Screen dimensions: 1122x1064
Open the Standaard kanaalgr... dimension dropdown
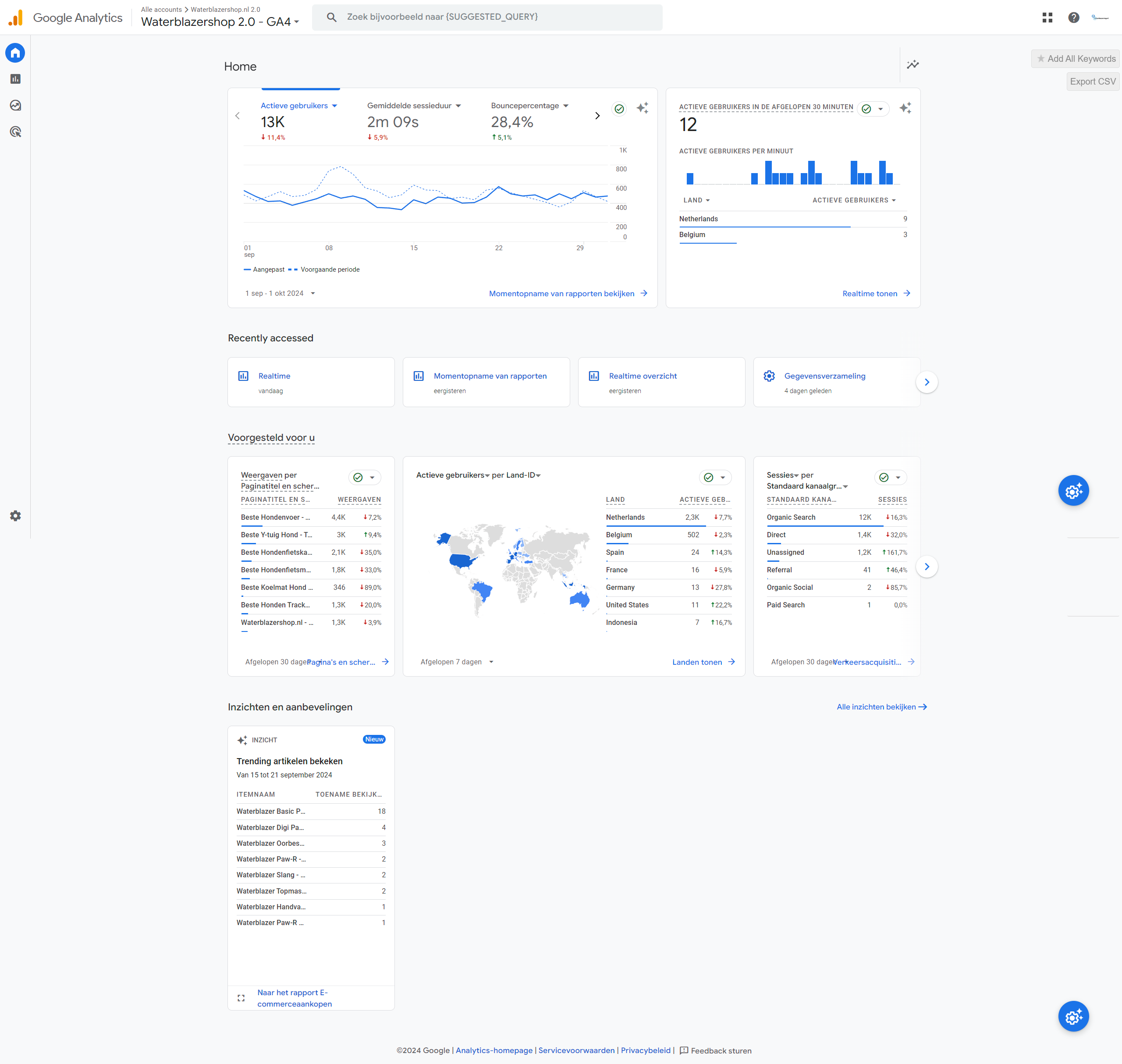coord(807,486)
